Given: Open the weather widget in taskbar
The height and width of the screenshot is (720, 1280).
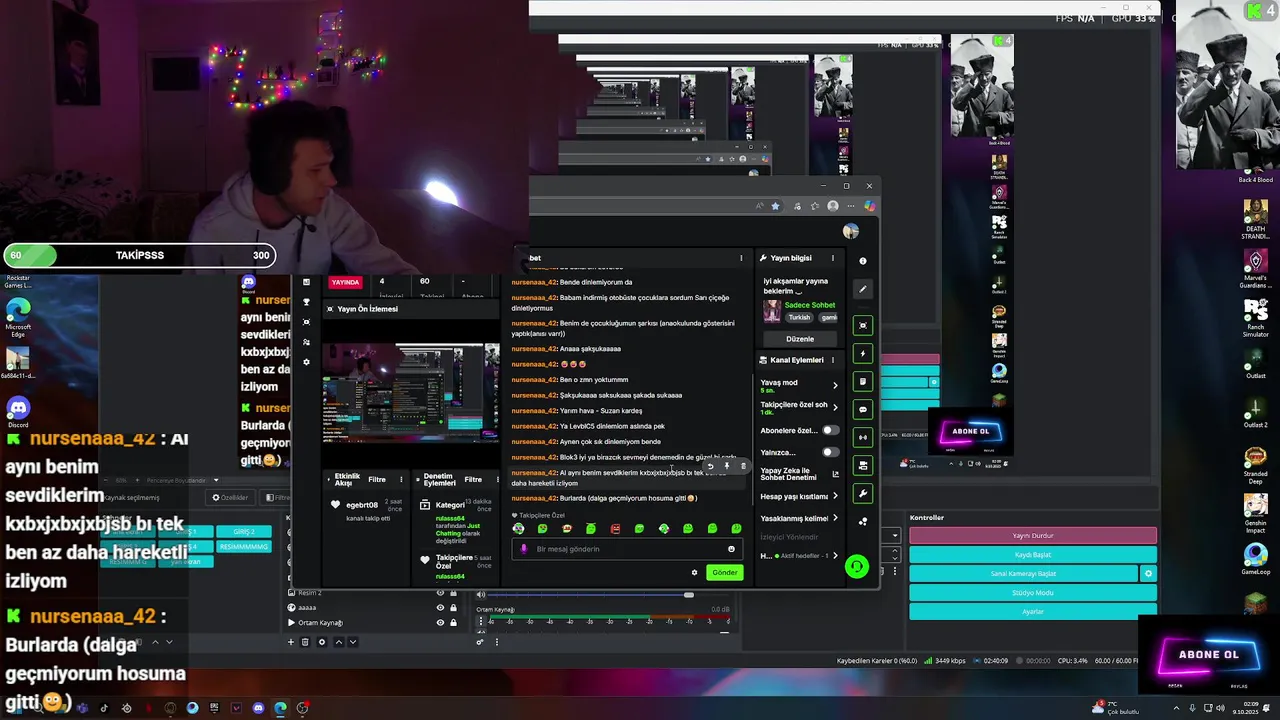Looking at the screenshot, I should [x=1117, y=708].
